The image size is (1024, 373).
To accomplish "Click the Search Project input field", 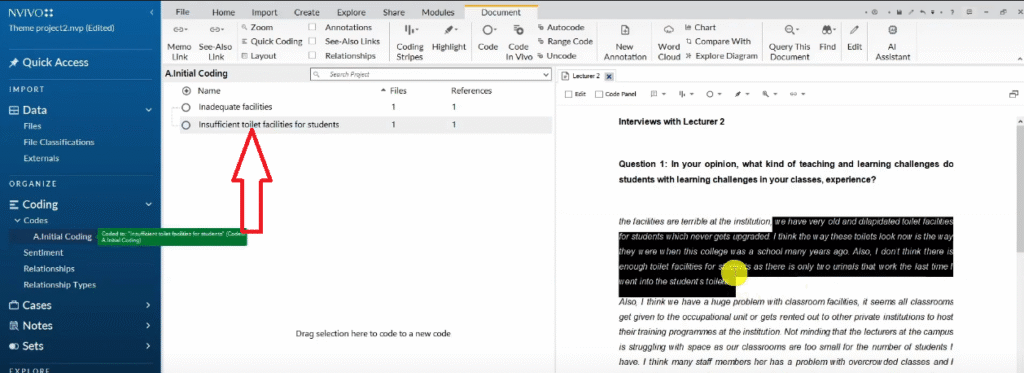I will (431, 75).
